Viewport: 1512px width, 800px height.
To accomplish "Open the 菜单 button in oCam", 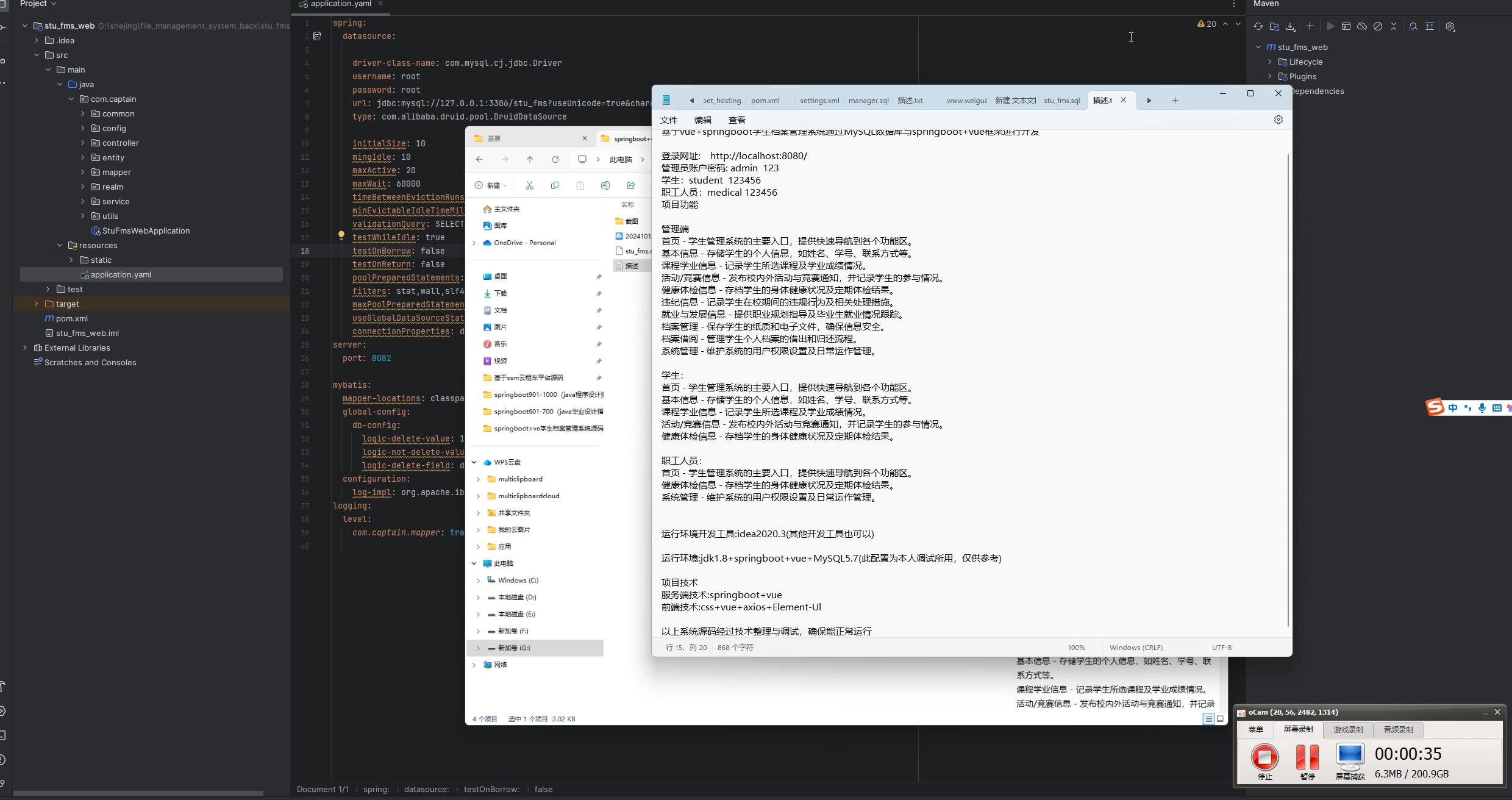I will (1256, 729).
